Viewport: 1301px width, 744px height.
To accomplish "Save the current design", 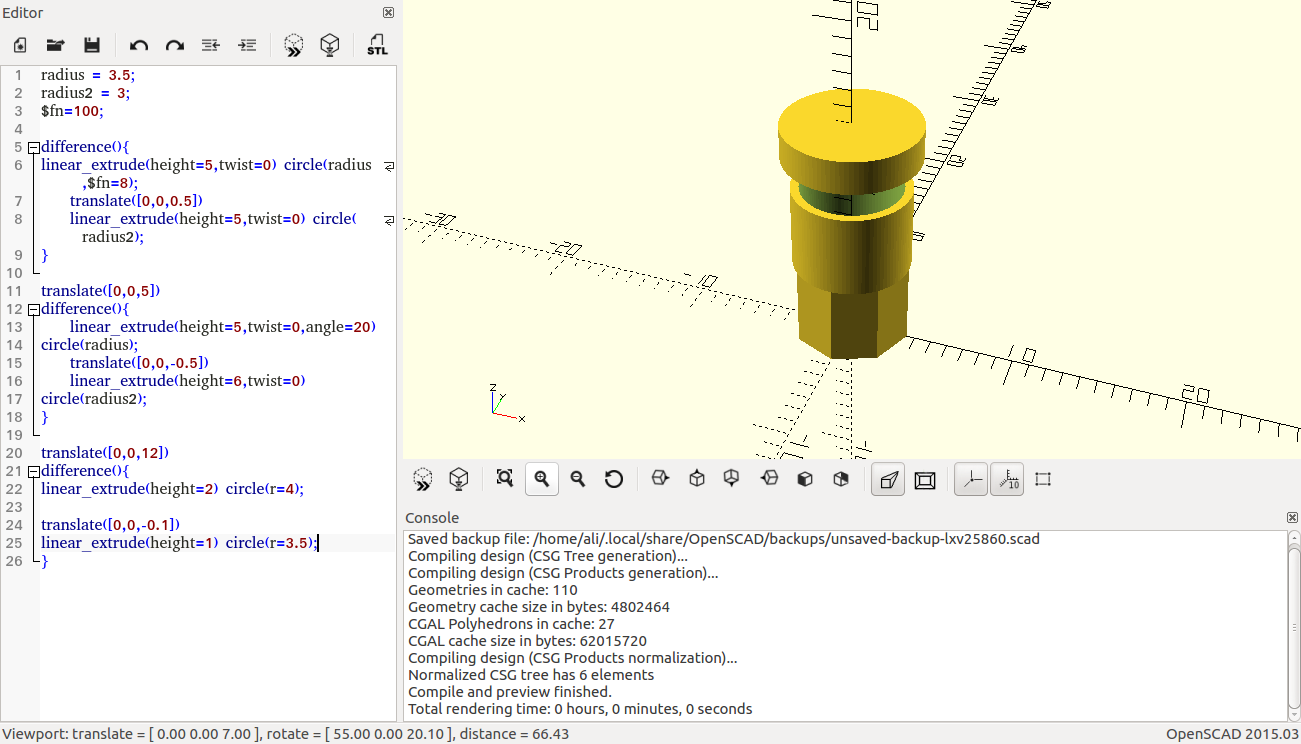I will tap(91, 44).
